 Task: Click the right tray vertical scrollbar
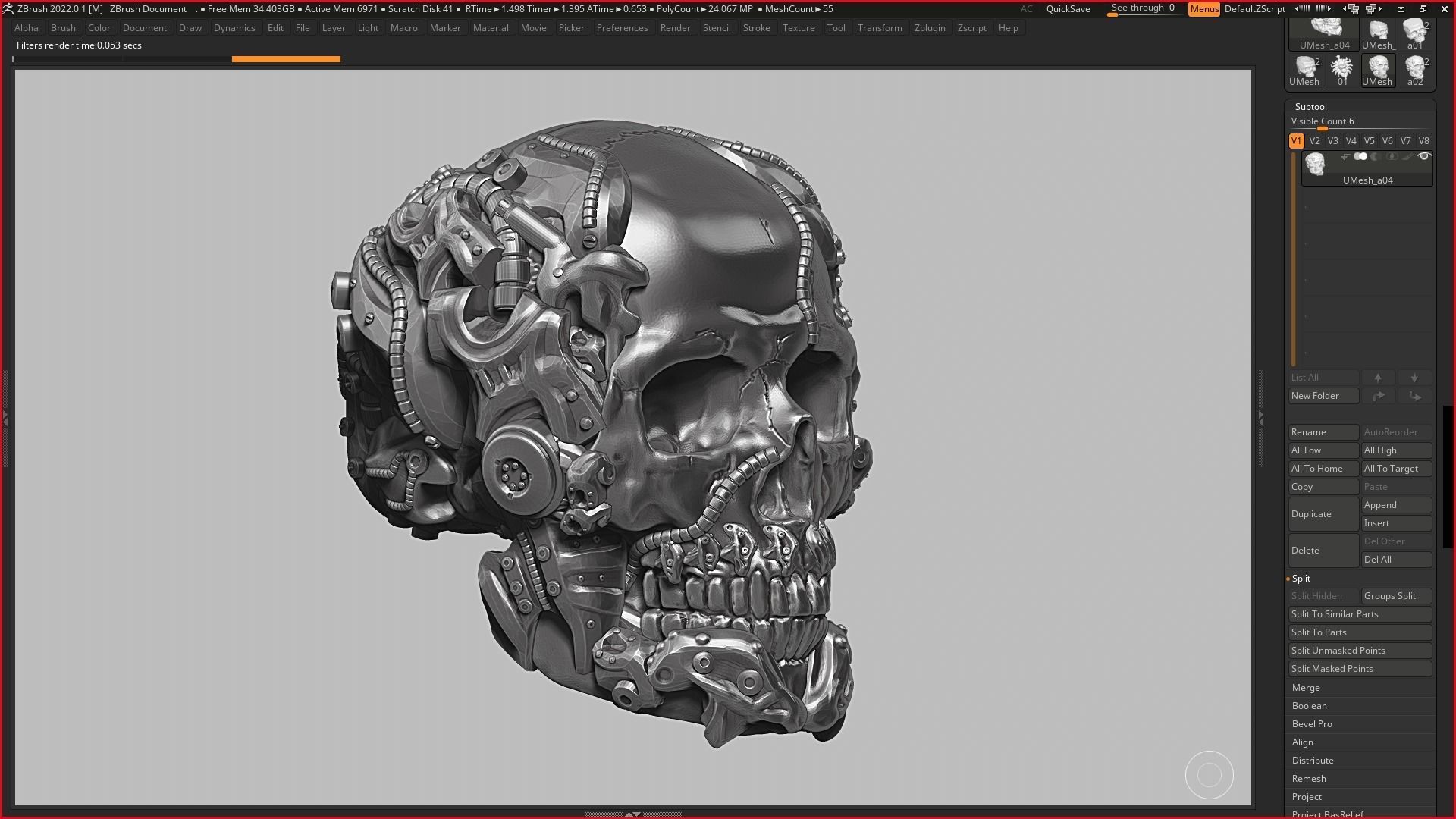(x=1447, y=477)
